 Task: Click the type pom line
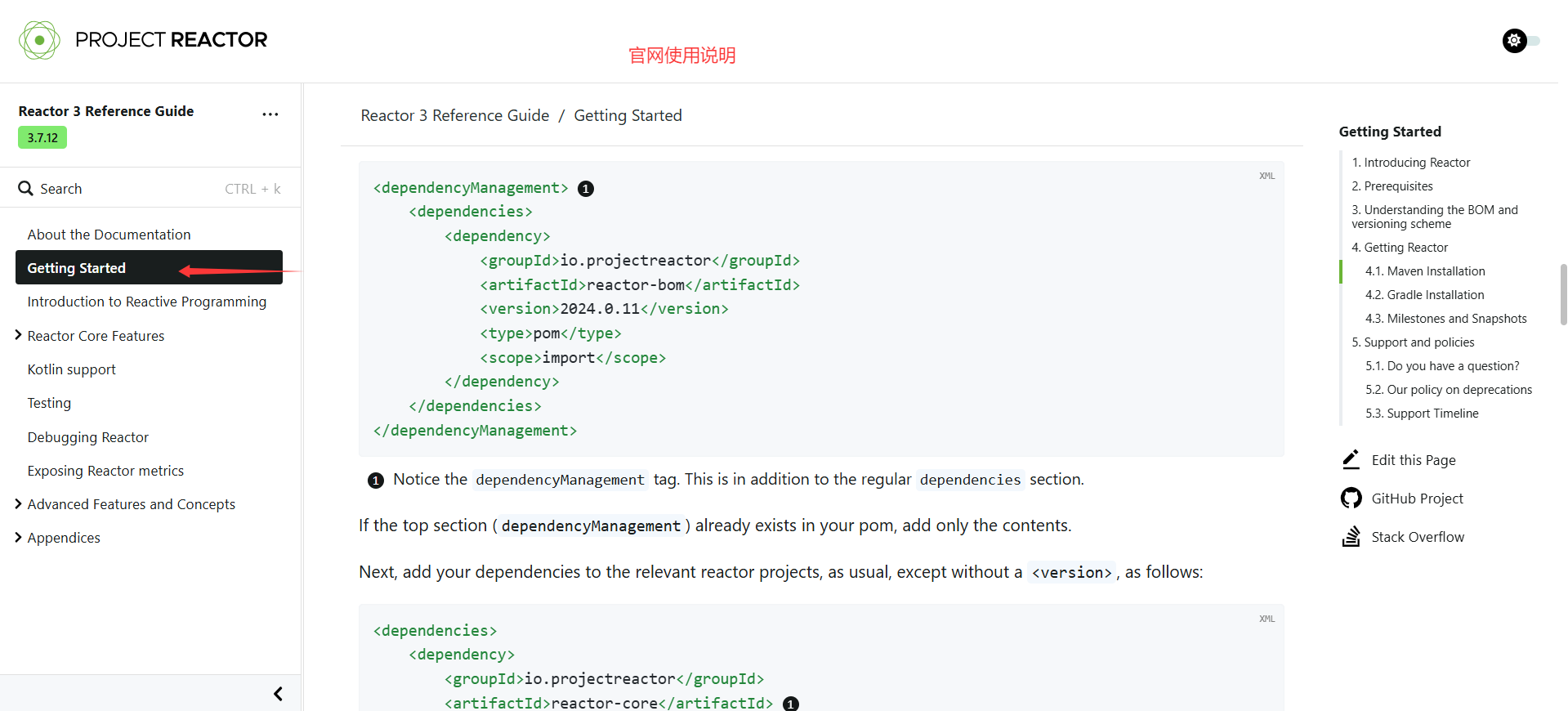tap(551, 333)
